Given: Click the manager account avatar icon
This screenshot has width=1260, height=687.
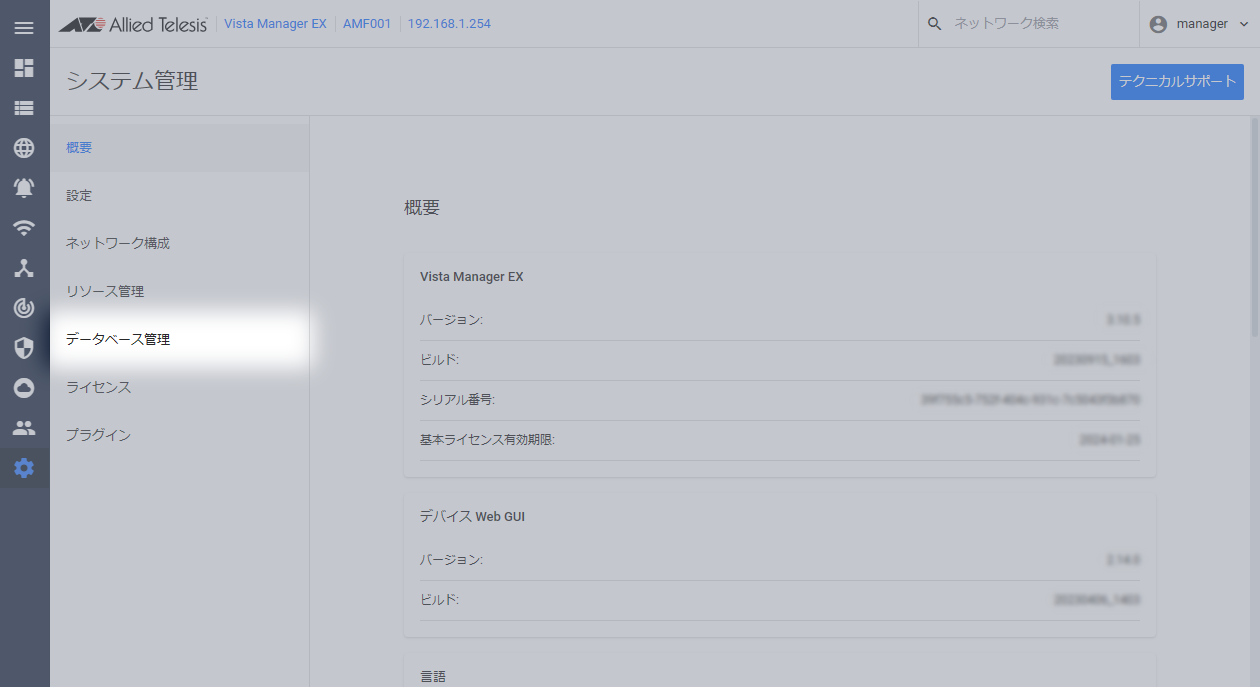Looking at the screenshot, I should [x=1158, y=24].
